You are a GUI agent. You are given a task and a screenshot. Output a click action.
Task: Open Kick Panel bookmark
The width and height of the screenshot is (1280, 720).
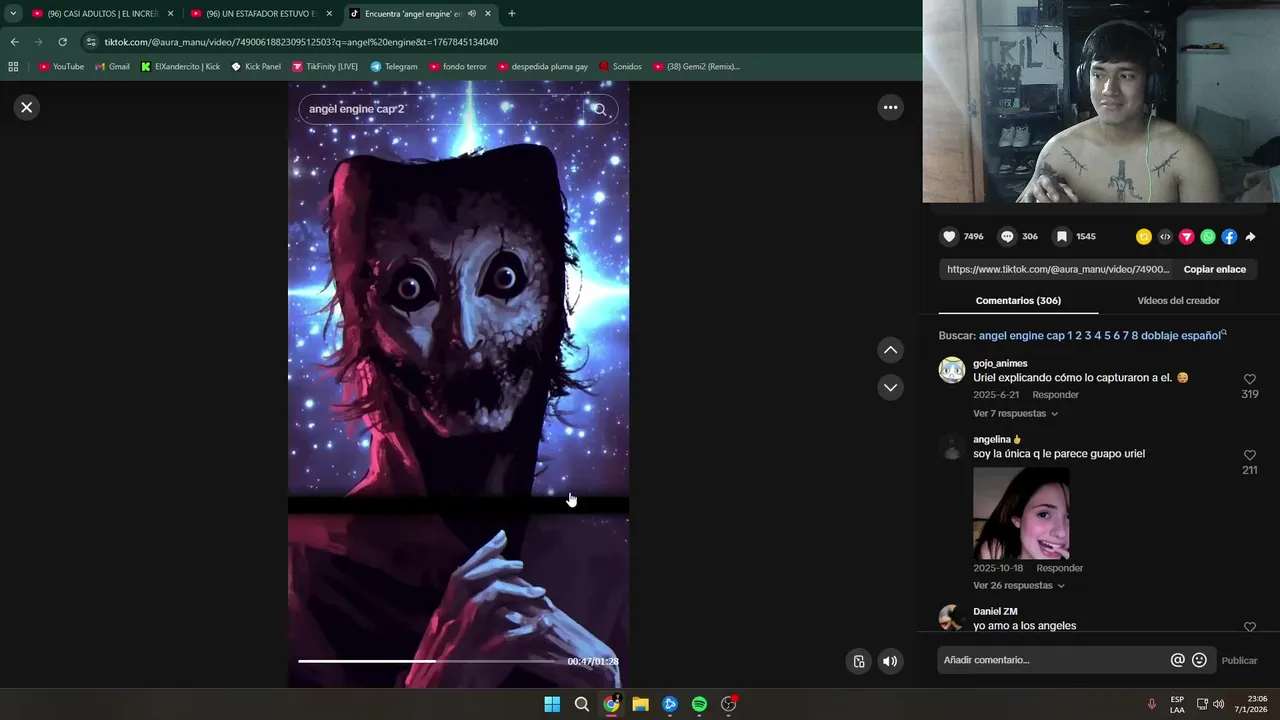256,67
